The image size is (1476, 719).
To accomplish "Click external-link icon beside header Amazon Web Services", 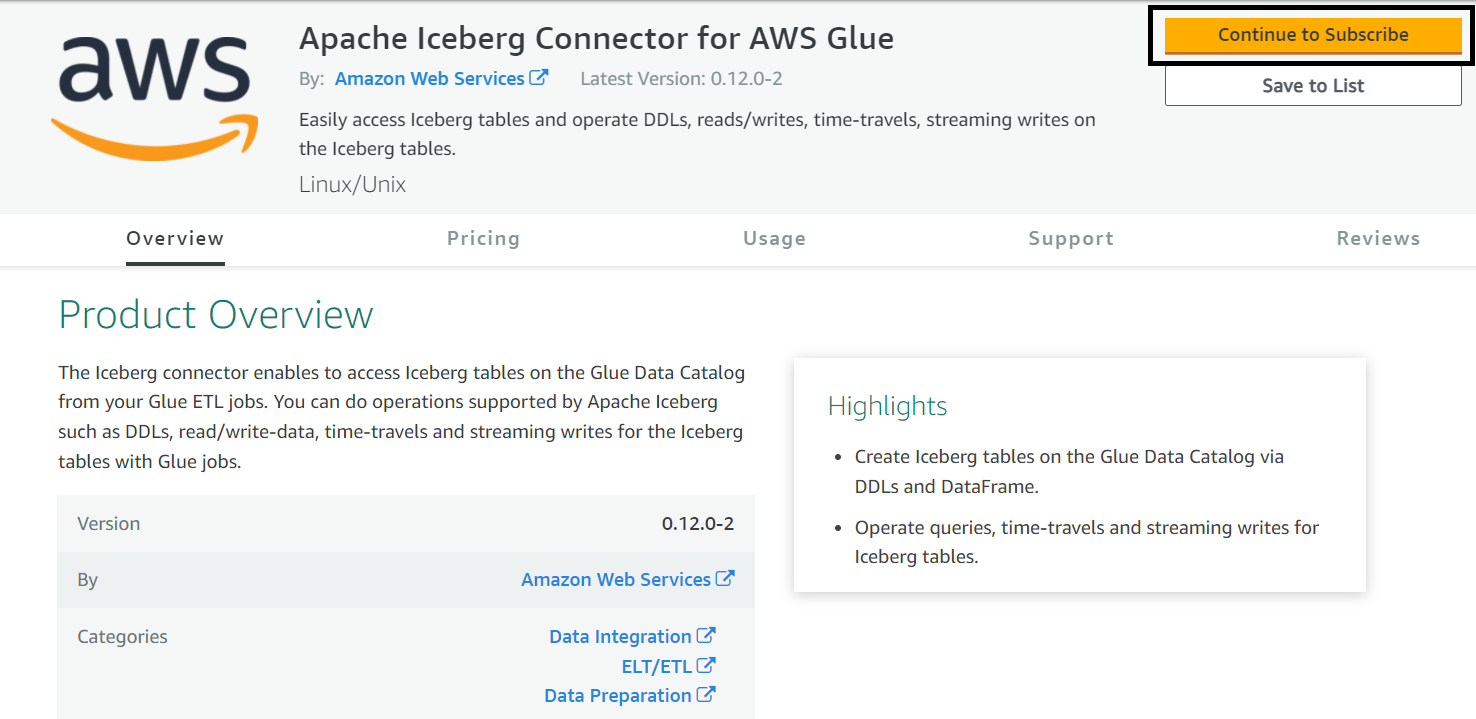I will (x=539, y=77).
